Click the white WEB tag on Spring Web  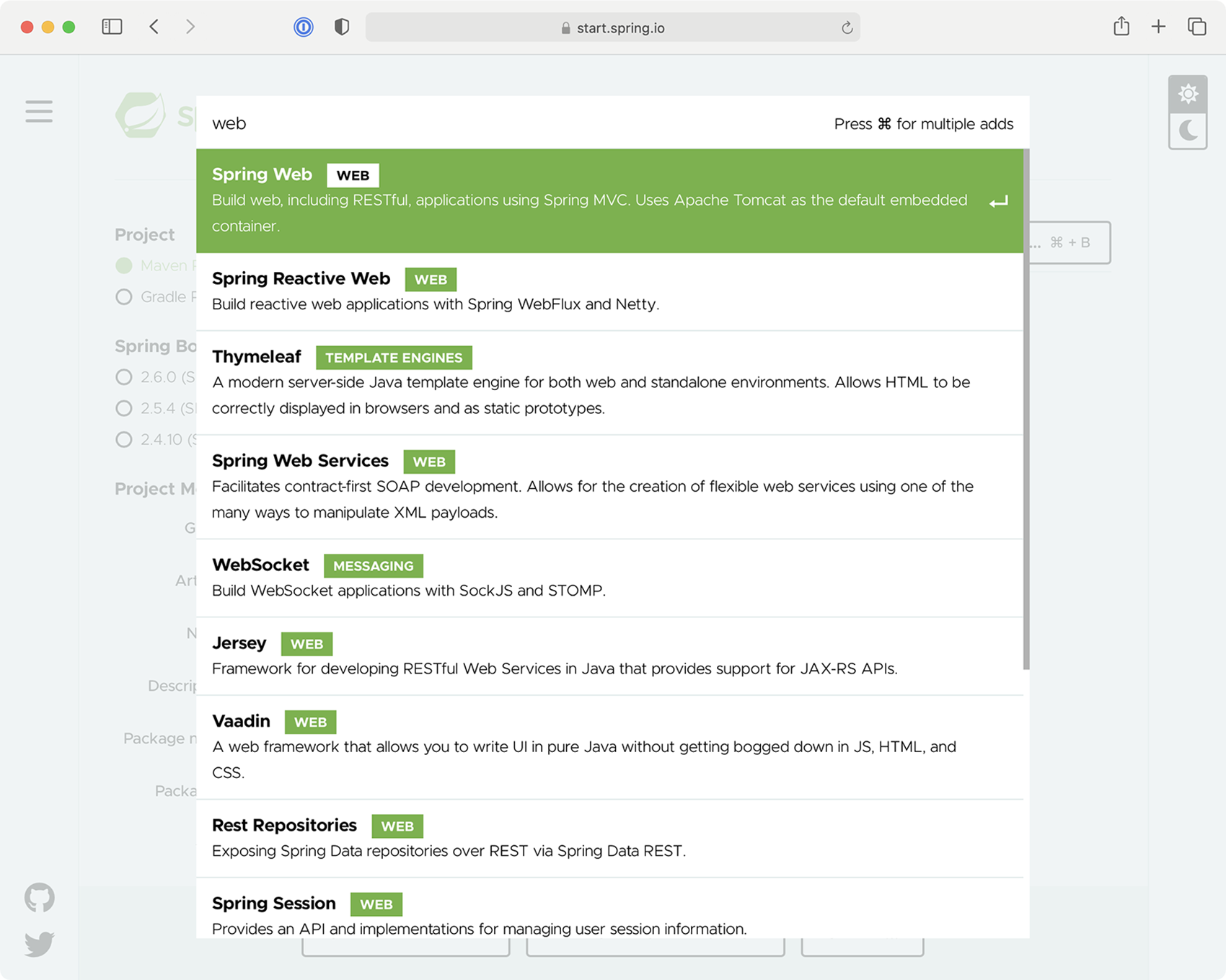tap(353, 175)
